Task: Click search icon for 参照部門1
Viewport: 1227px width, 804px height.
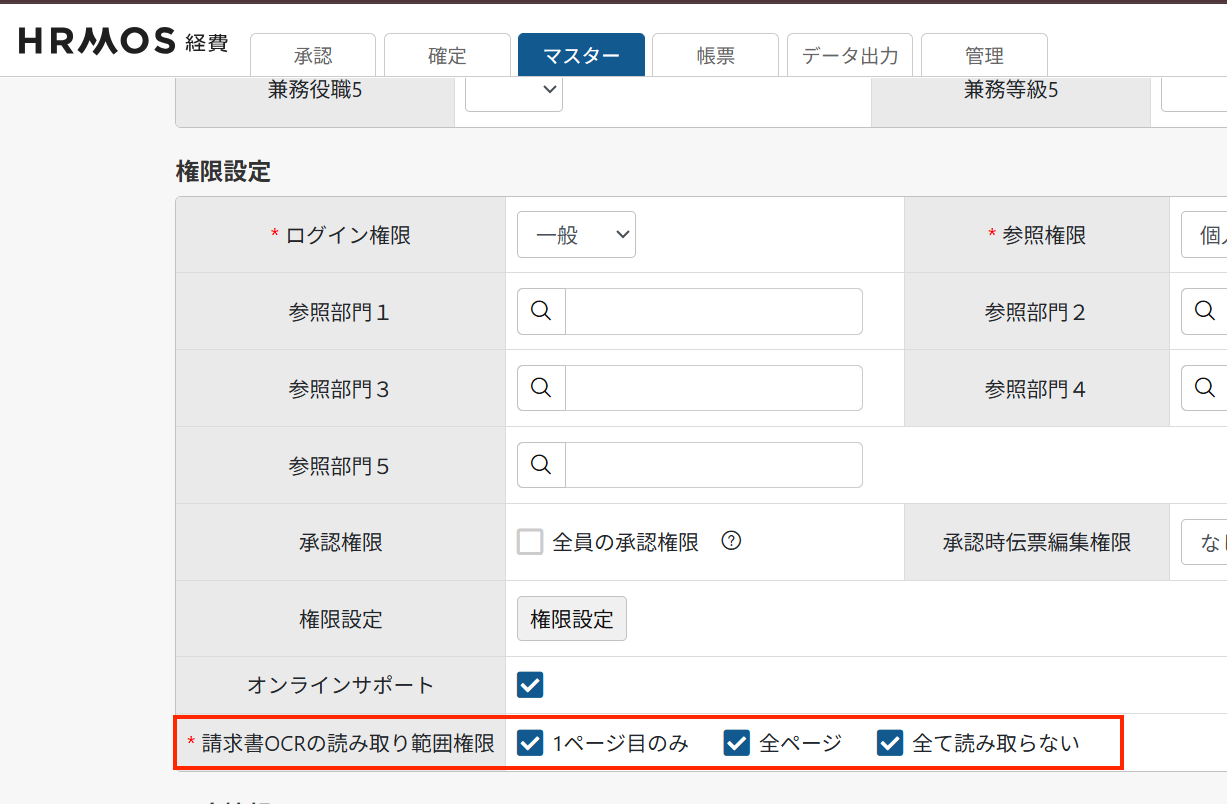Action: pyautogui.click(x=541, y=311)
